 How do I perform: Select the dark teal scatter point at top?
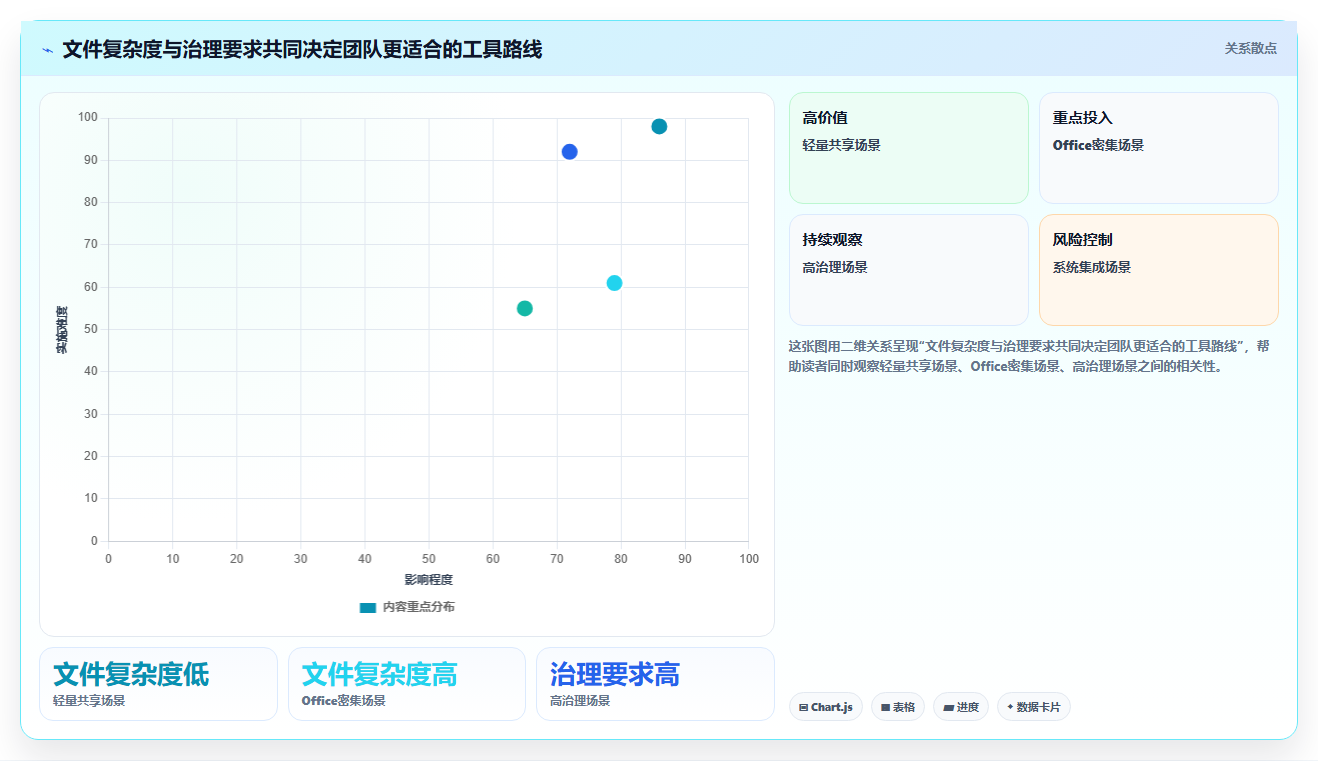[659, 126]
